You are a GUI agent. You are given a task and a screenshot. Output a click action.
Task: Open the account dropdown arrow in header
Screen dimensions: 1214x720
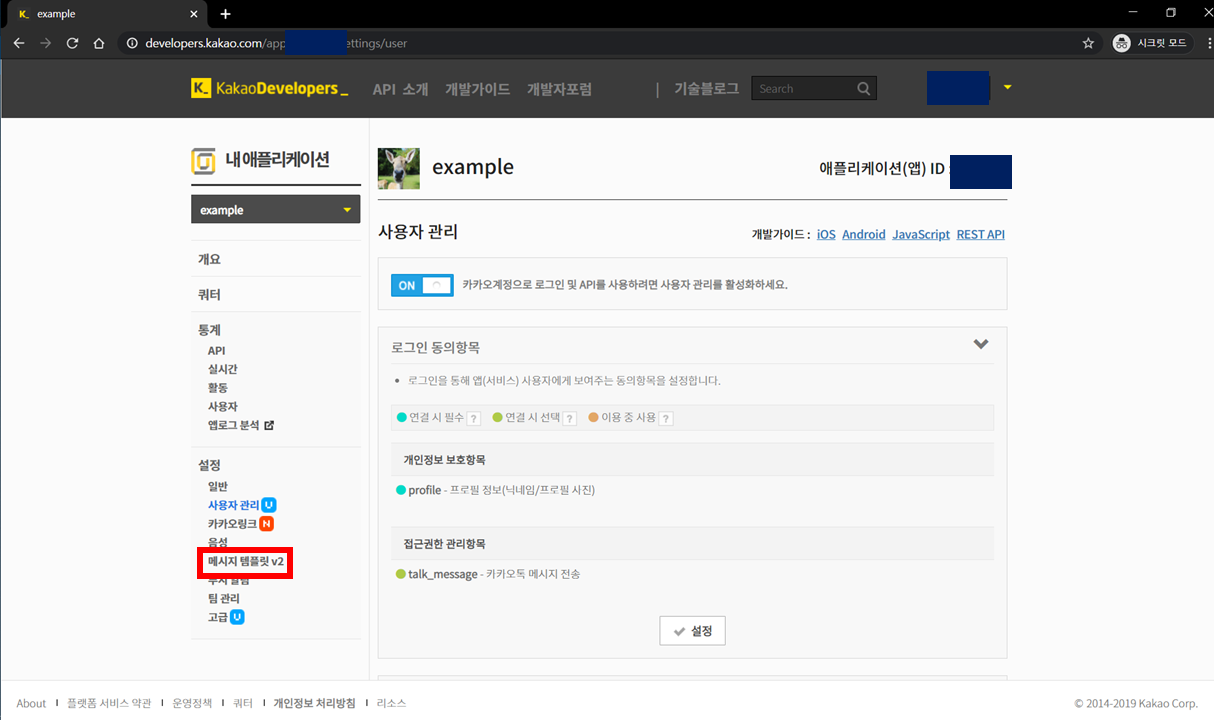click(1008, 87)
